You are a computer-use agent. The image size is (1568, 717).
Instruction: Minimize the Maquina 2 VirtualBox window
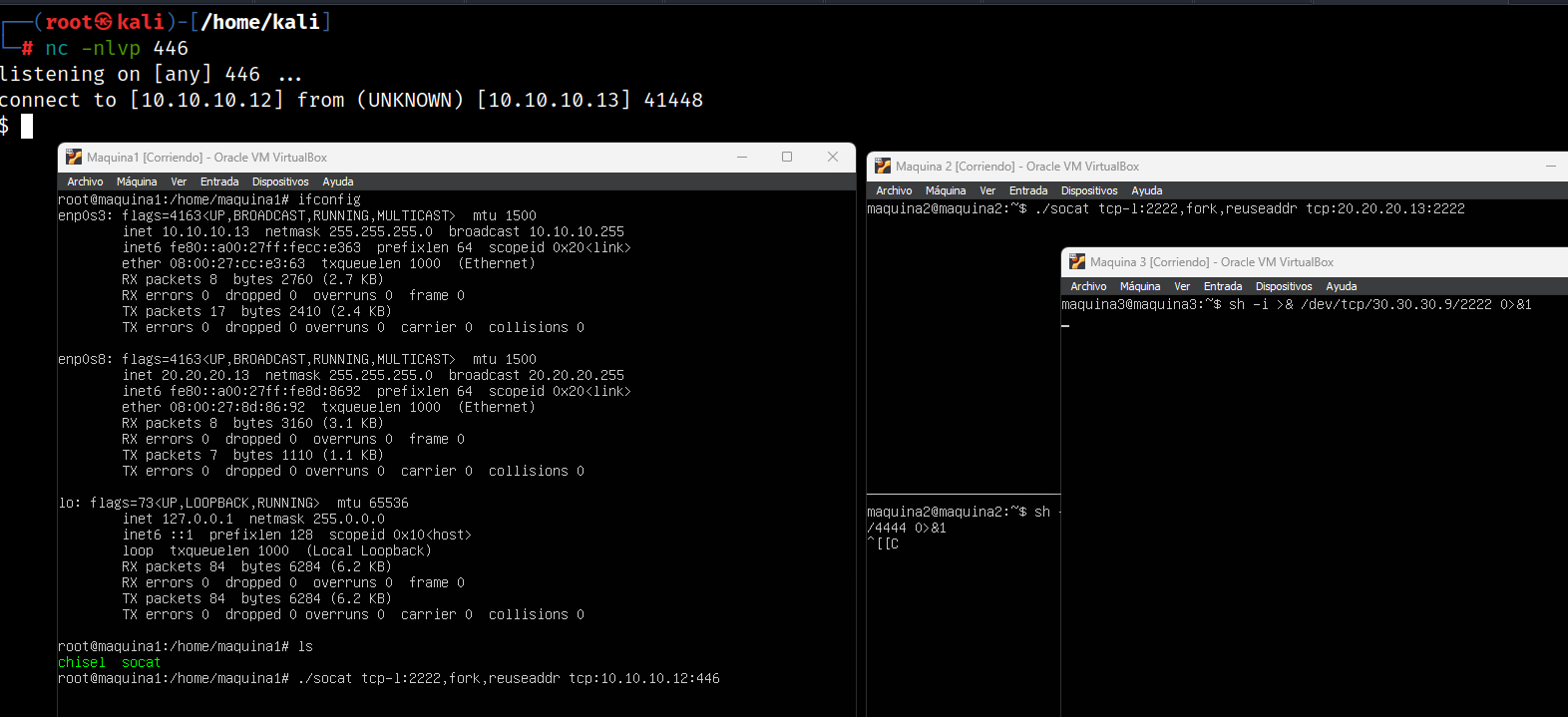point(1551,166)
